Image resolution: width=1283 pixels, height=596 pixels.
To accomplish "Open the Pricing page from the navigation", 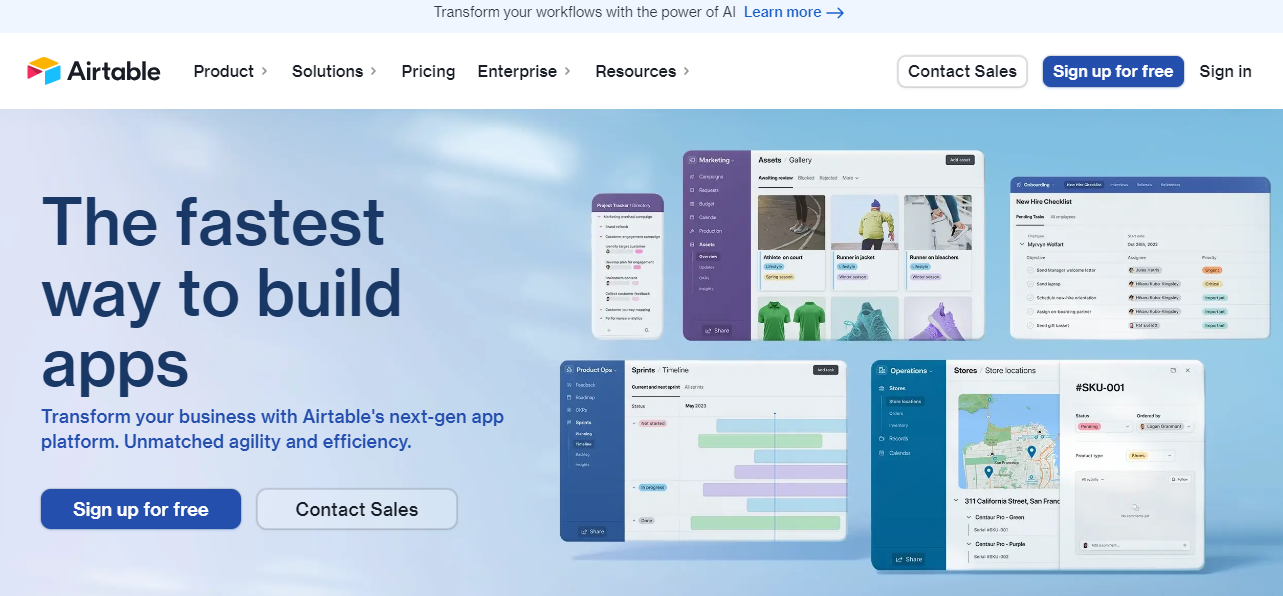I will [x=428, y=71].
